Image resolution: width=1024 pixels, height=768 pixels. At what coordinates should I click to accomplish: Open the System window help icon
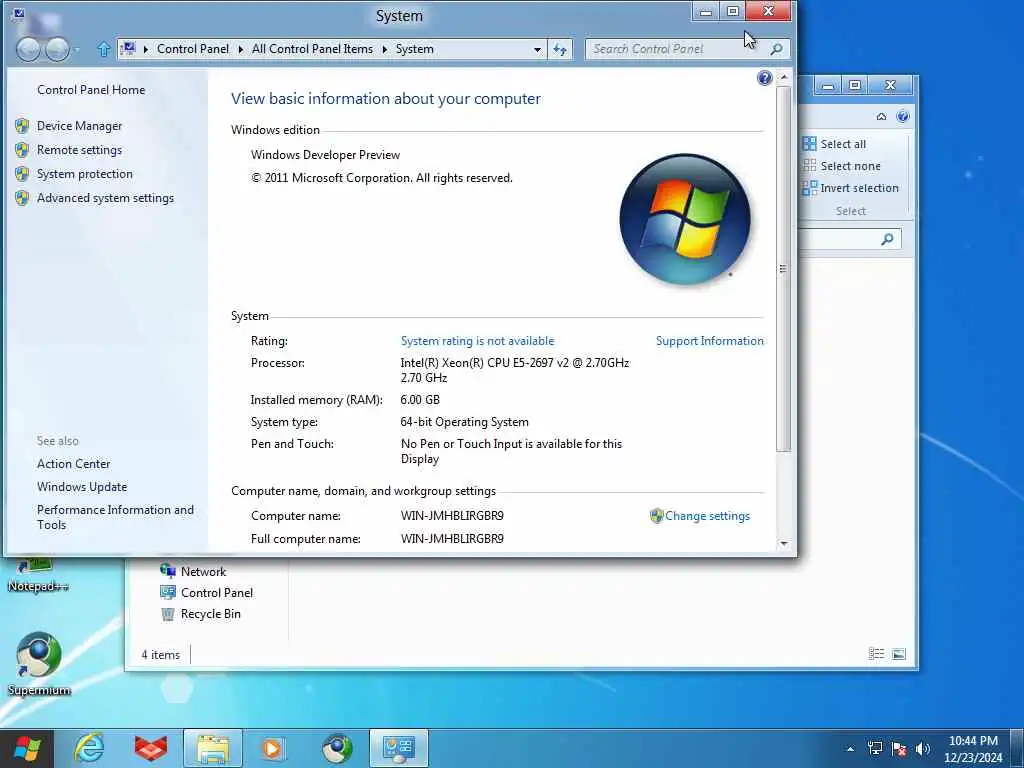pyautogui.click(x=765, y=78)
